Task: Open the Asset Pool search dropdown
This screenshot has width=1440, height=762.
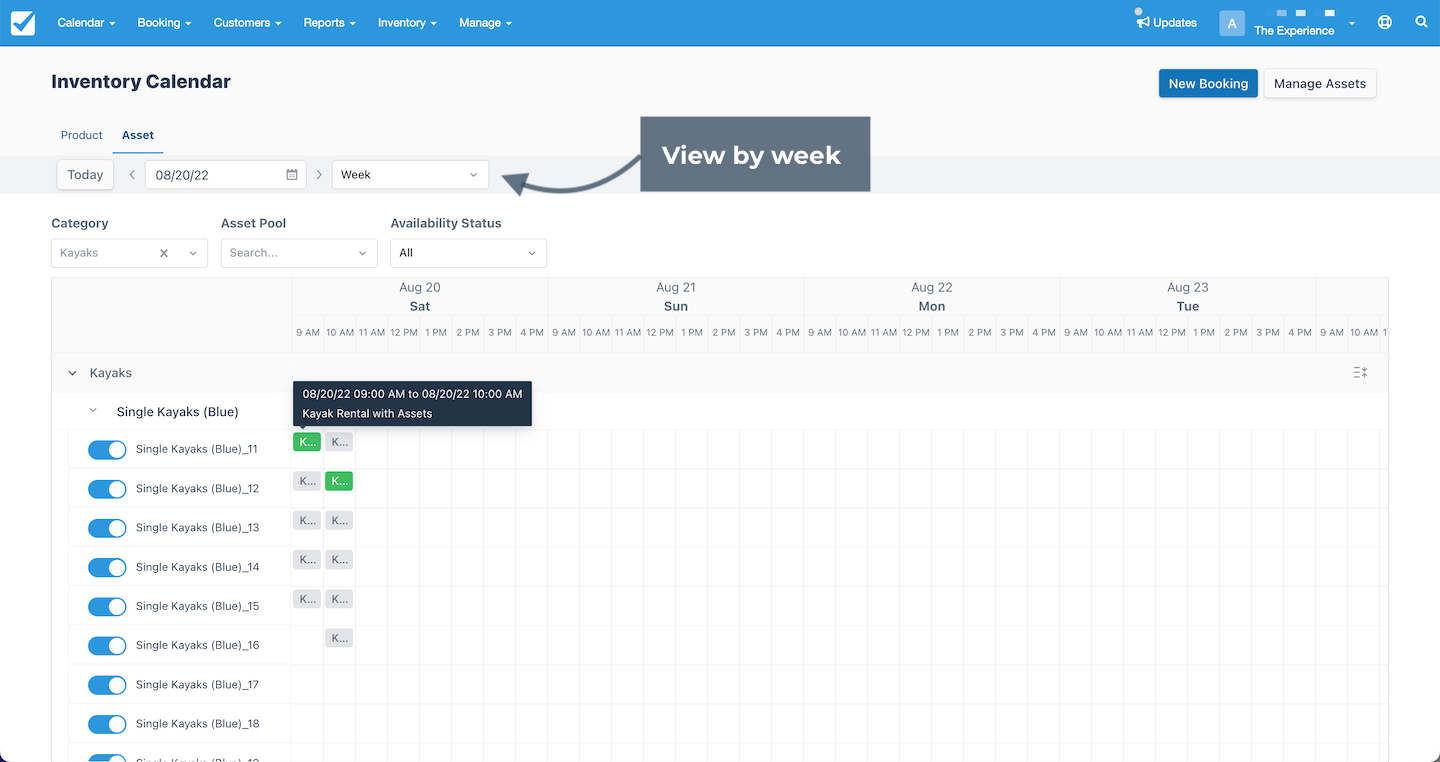Action: (299, 253)
